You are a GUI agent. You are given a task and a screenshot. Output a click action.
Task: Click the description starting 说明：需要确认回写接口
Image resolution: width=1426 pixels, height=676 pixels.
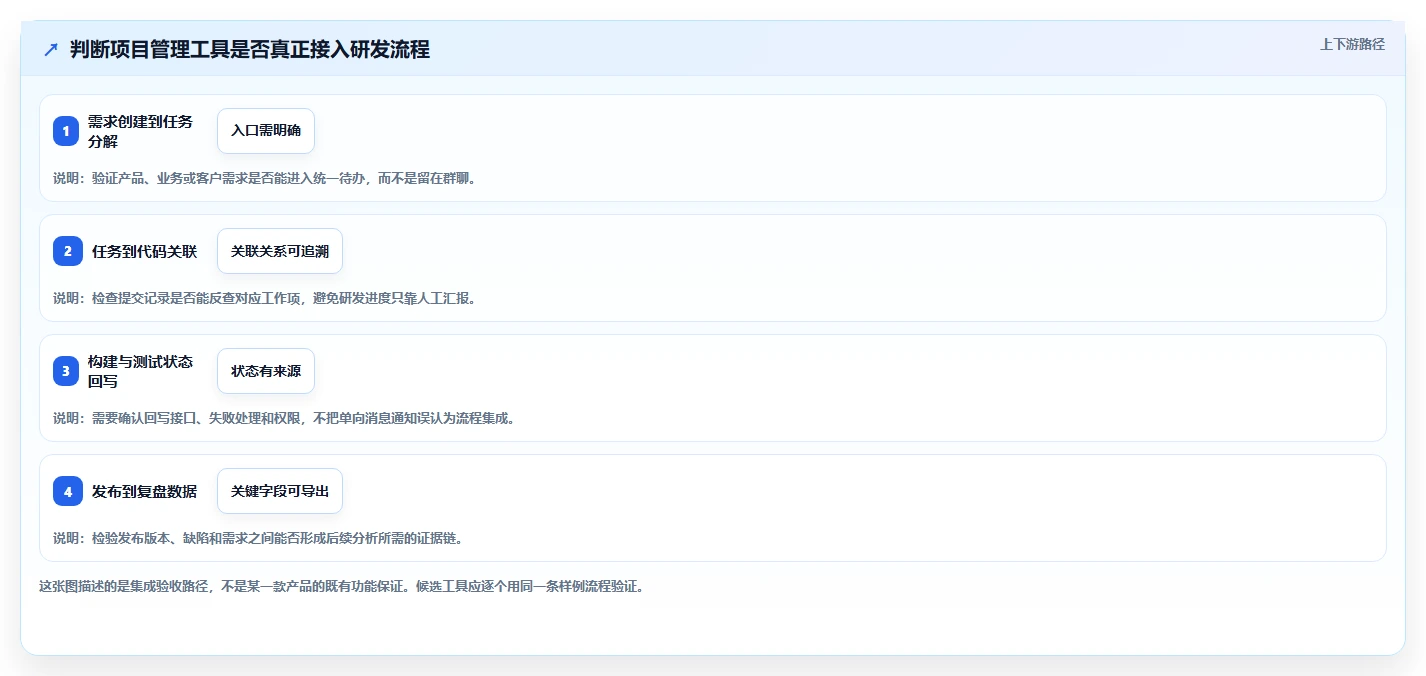(x=284, y=418)
